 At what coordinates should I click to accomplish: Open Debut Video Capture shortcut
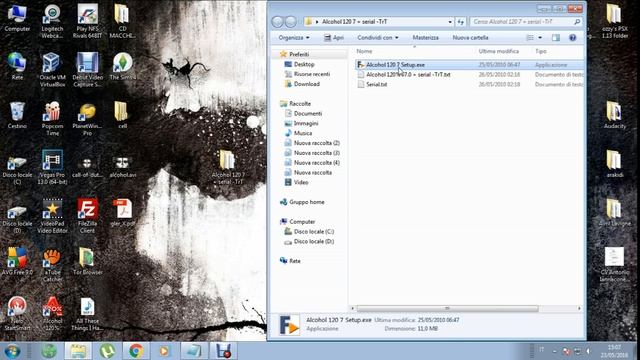tap(87, 69)
